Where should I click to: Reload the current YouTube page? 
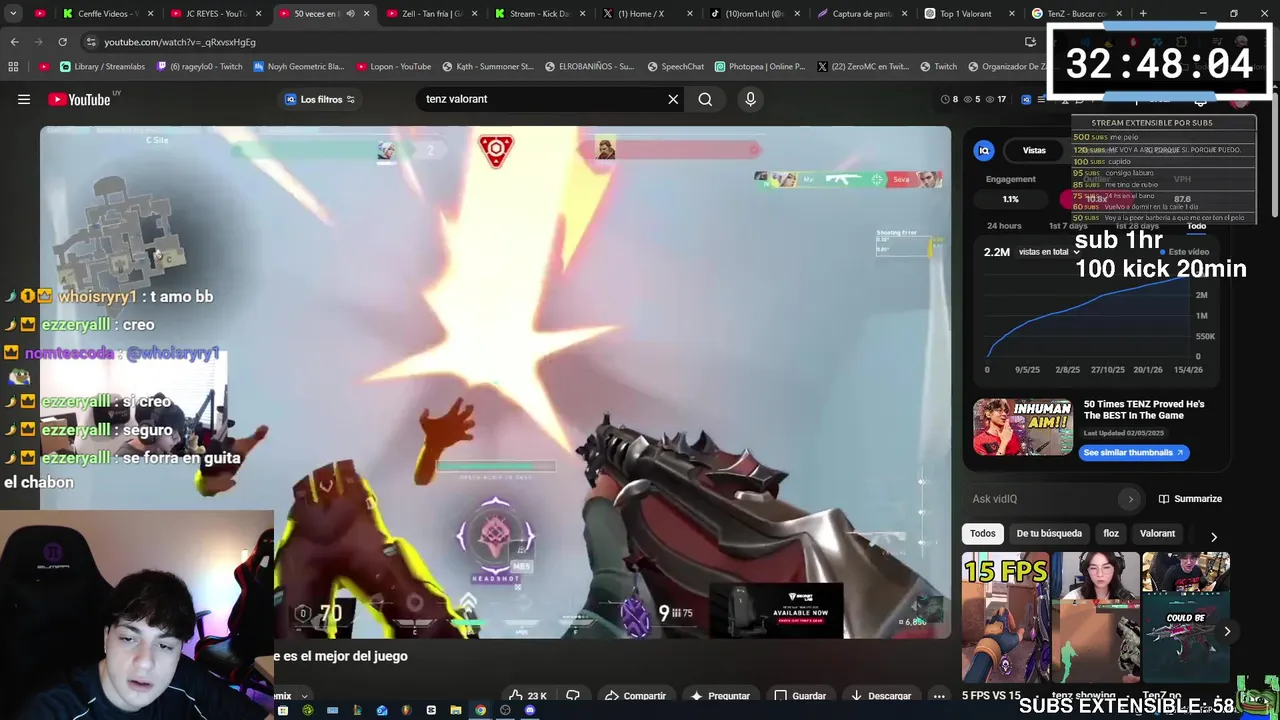(x=62, y=42)
